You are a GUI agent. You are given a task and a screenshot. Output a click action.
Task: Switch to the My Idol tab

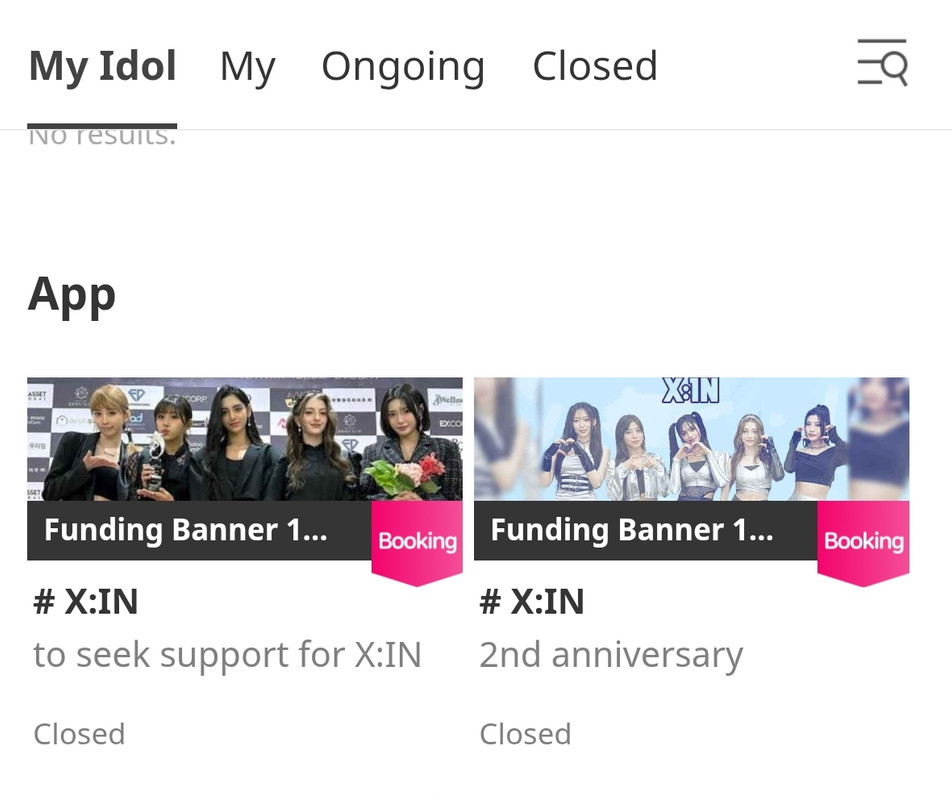[x=103, y=66]
